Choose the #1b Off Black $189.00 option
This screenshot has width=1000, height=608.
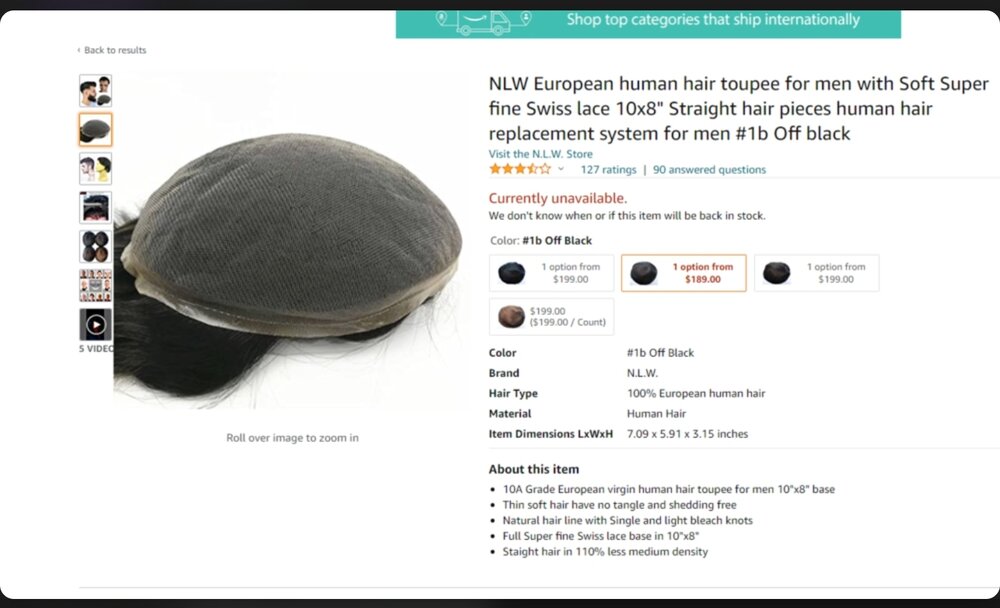point(684,273)
